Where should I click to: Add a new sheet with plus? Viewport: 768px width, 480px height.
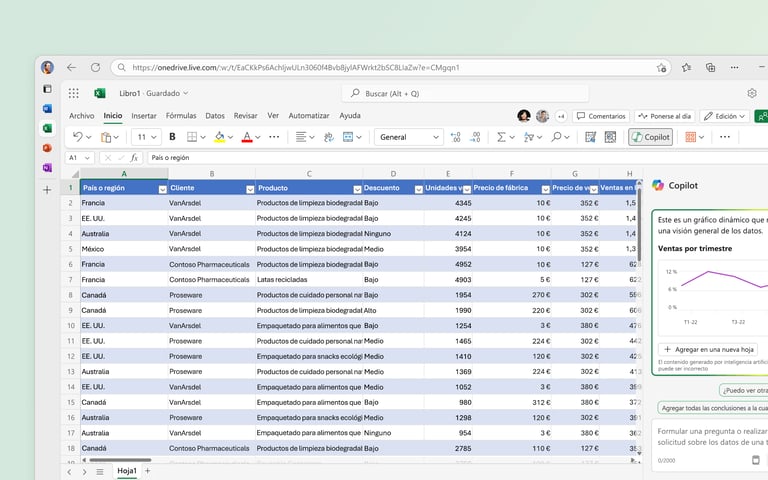point(147,471)
